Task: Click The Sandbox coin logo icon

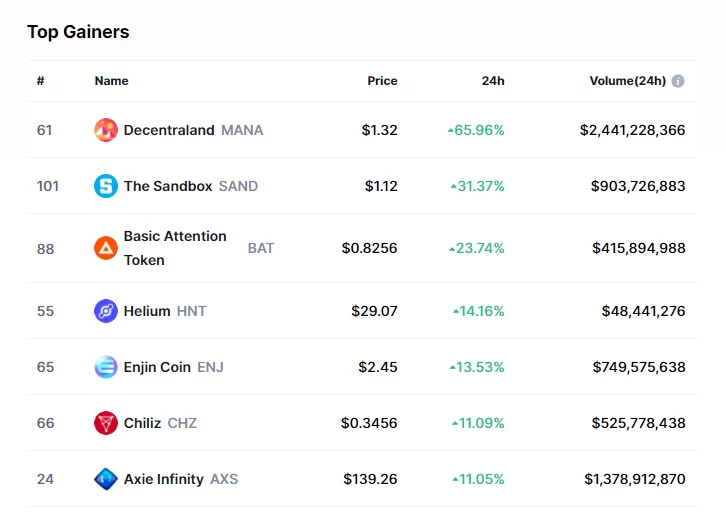Action: coord(106,186)
